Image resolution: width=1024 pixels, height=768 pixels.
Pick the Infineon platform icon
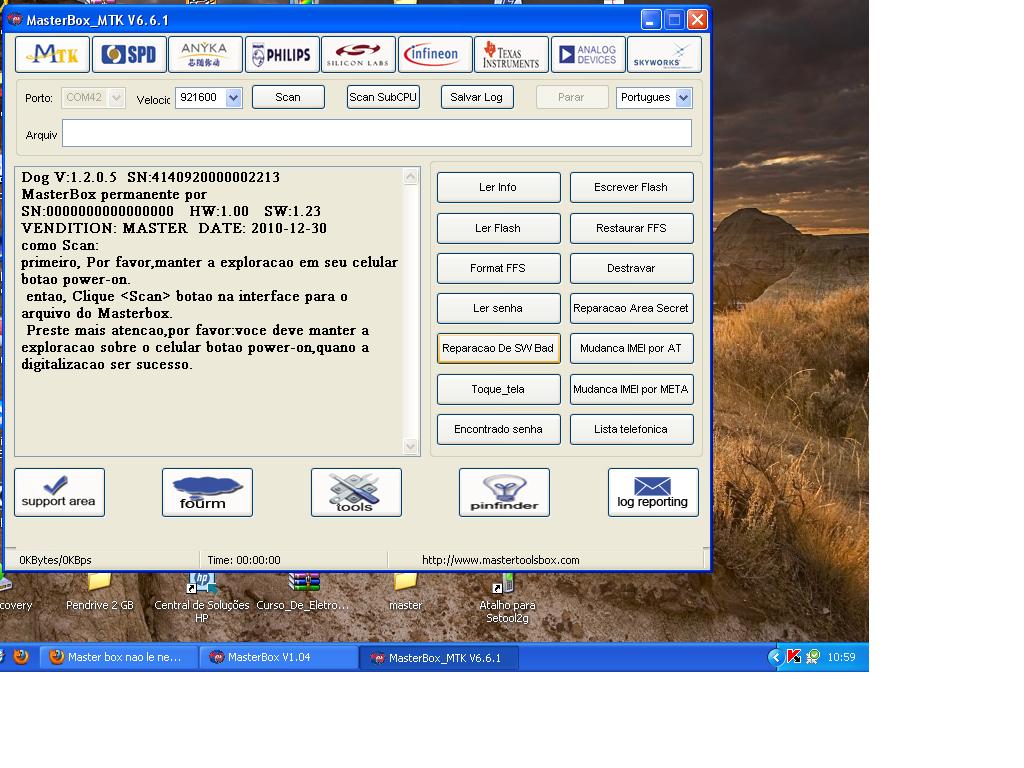[x=435, y=55]
